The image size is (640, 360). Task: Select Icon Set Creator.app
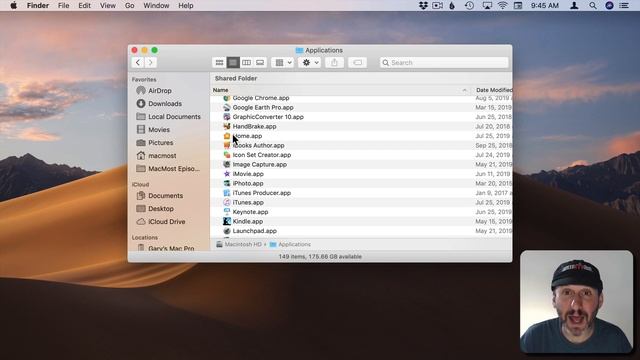(262, 155)
